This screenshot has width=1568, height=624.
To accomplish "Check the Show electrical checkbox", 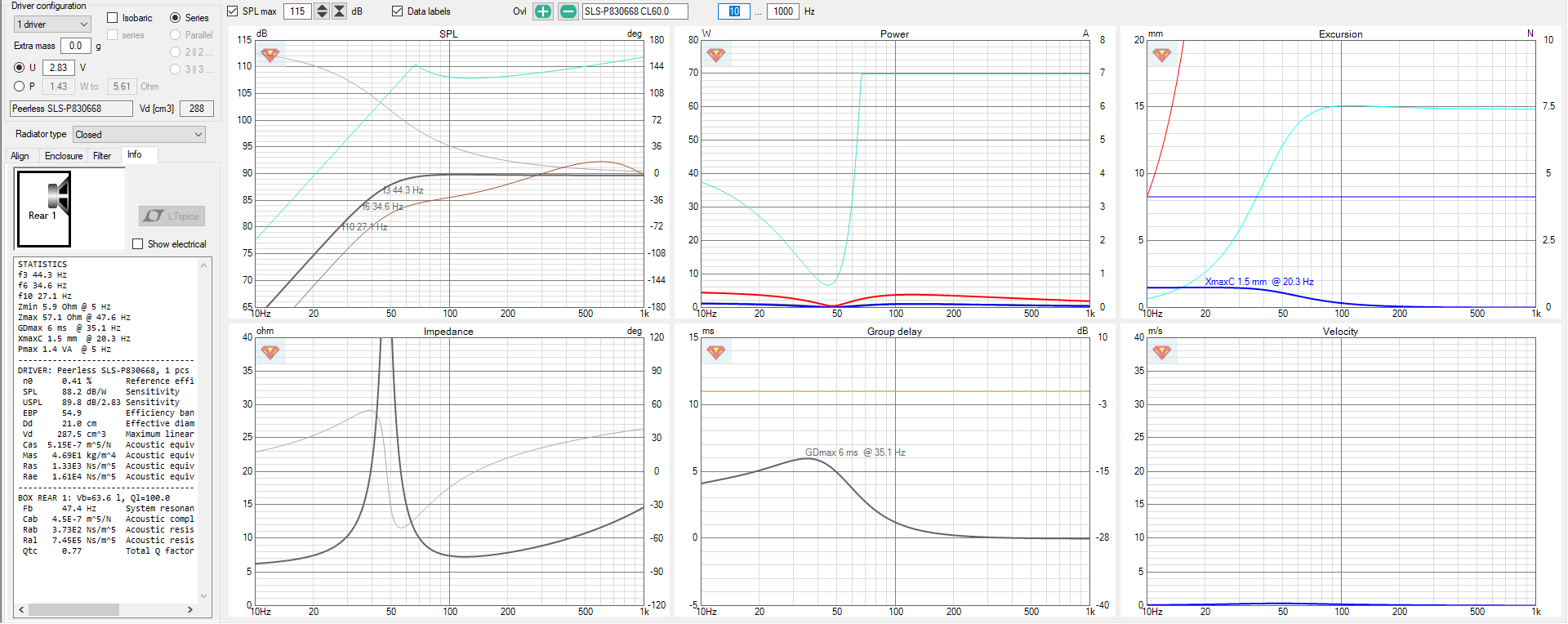I will click(138, 244).
